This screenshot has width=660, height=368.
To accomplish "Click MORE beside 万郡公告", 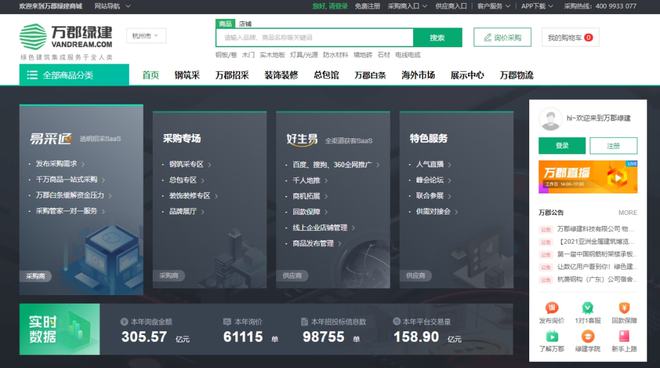I will 628,213.
